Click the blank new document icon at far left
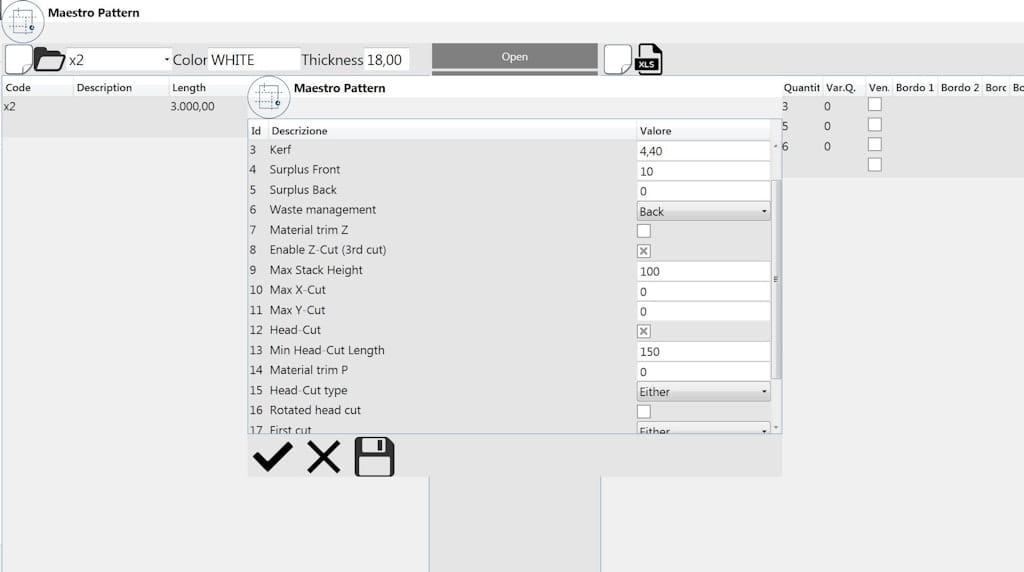The height and width of the screenshot is (572, 1024). pos(18,60)
